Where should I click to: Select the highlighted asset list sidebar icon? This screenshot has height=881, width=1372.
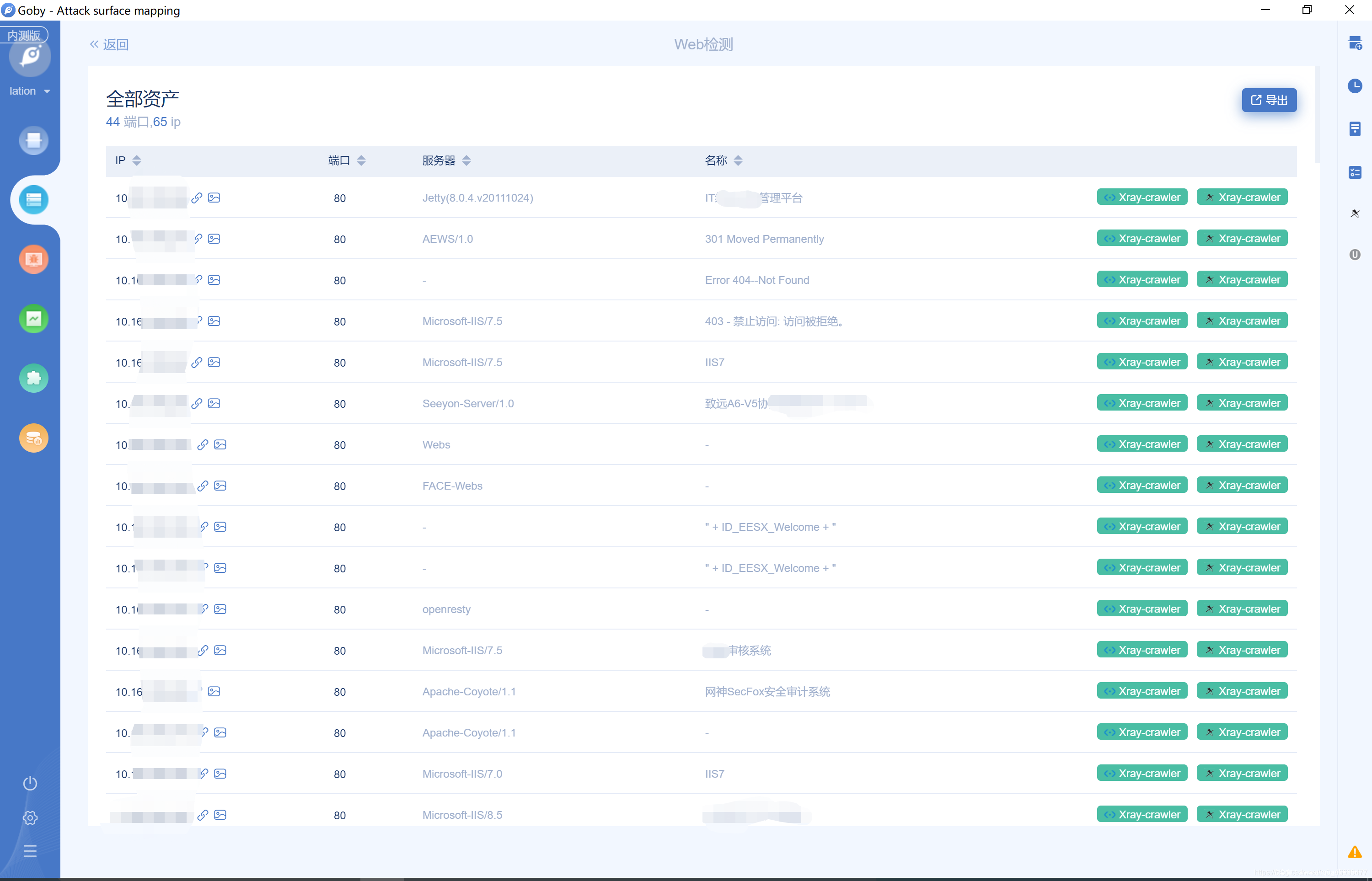click(34, 200)
